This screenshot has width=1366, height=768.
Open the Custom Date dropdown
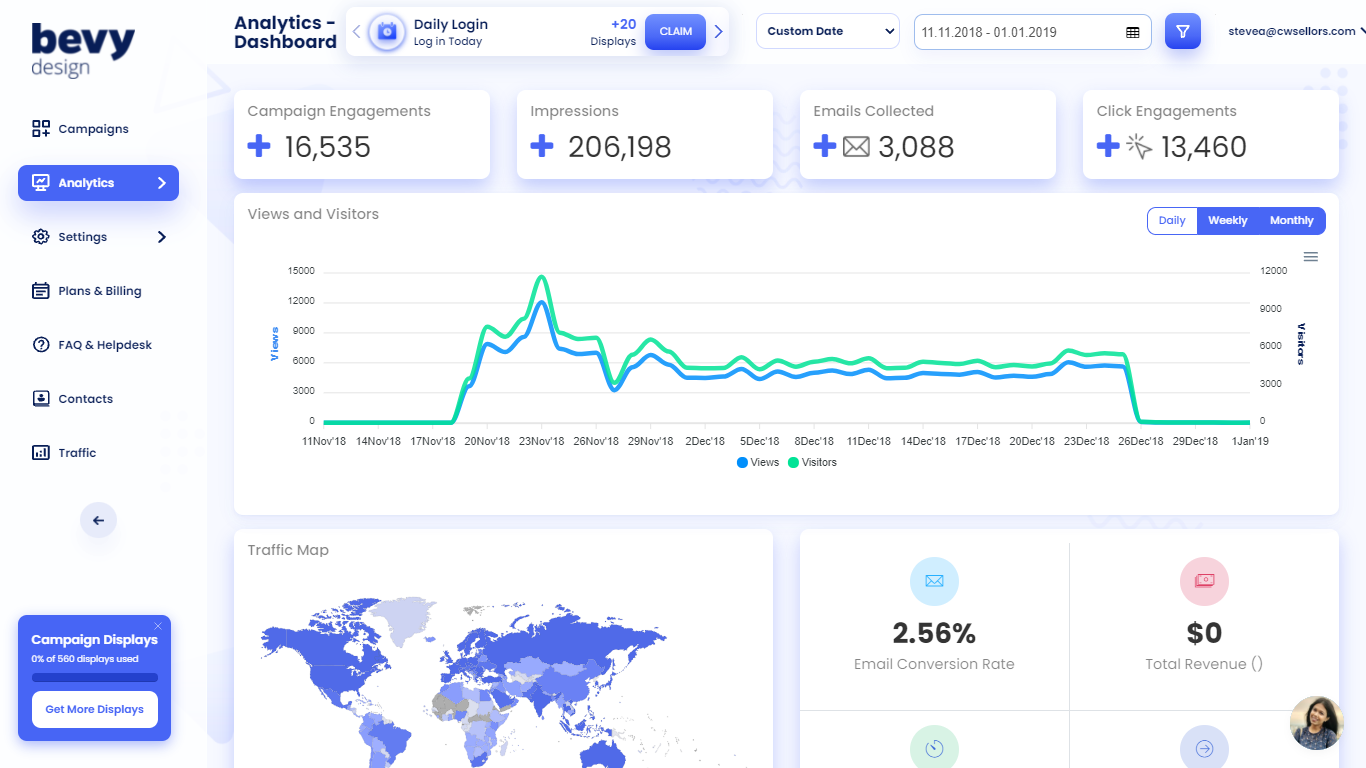coord(827,31)
